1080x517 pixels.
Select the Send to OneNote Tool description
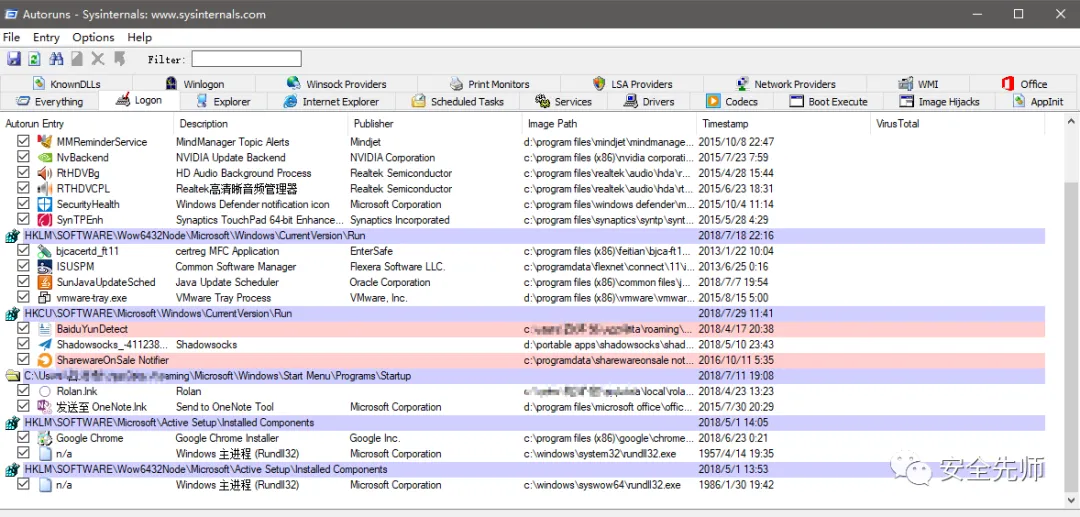225,407
